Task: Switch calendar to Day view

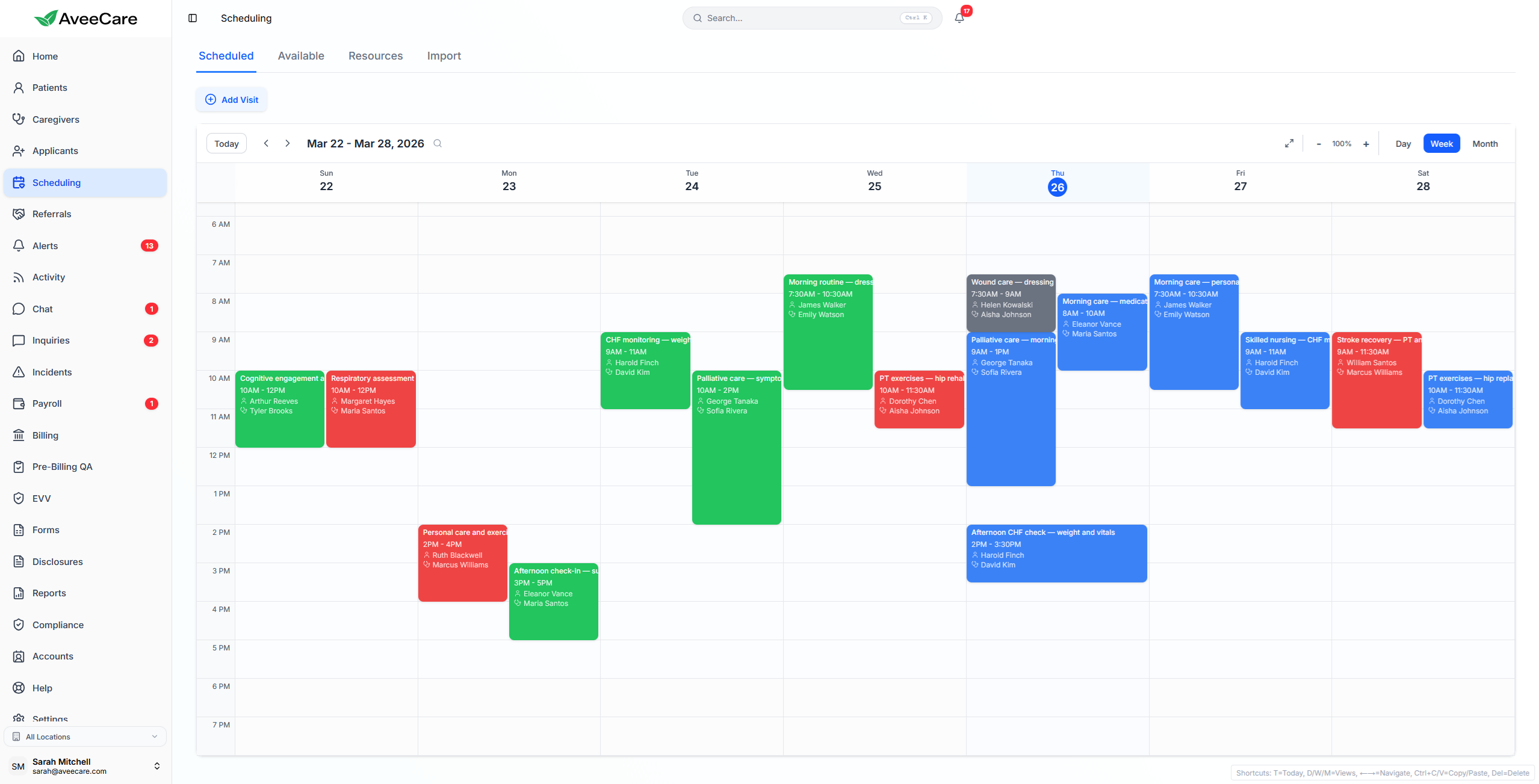Action: pos(1403,144)
